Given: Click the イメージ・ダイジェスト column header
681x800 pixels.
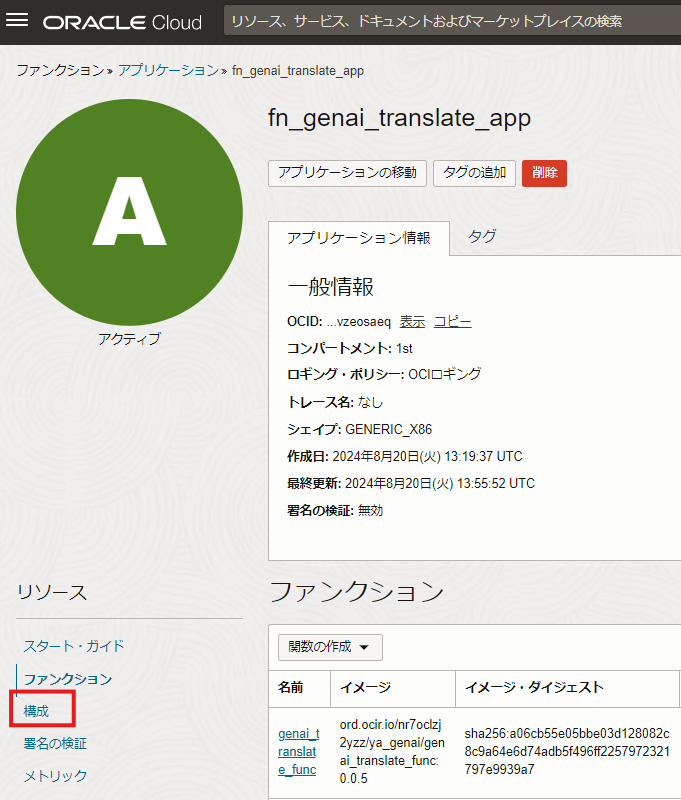Looking at the screenshot, I should pos(567,688).
